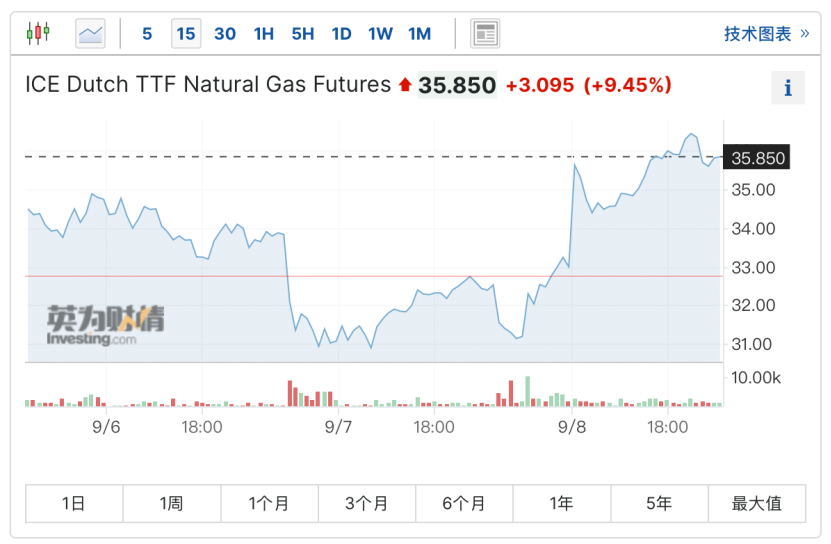Choose the 1W interval
This screenshot has height=544, width=831.
coord(380,34)
